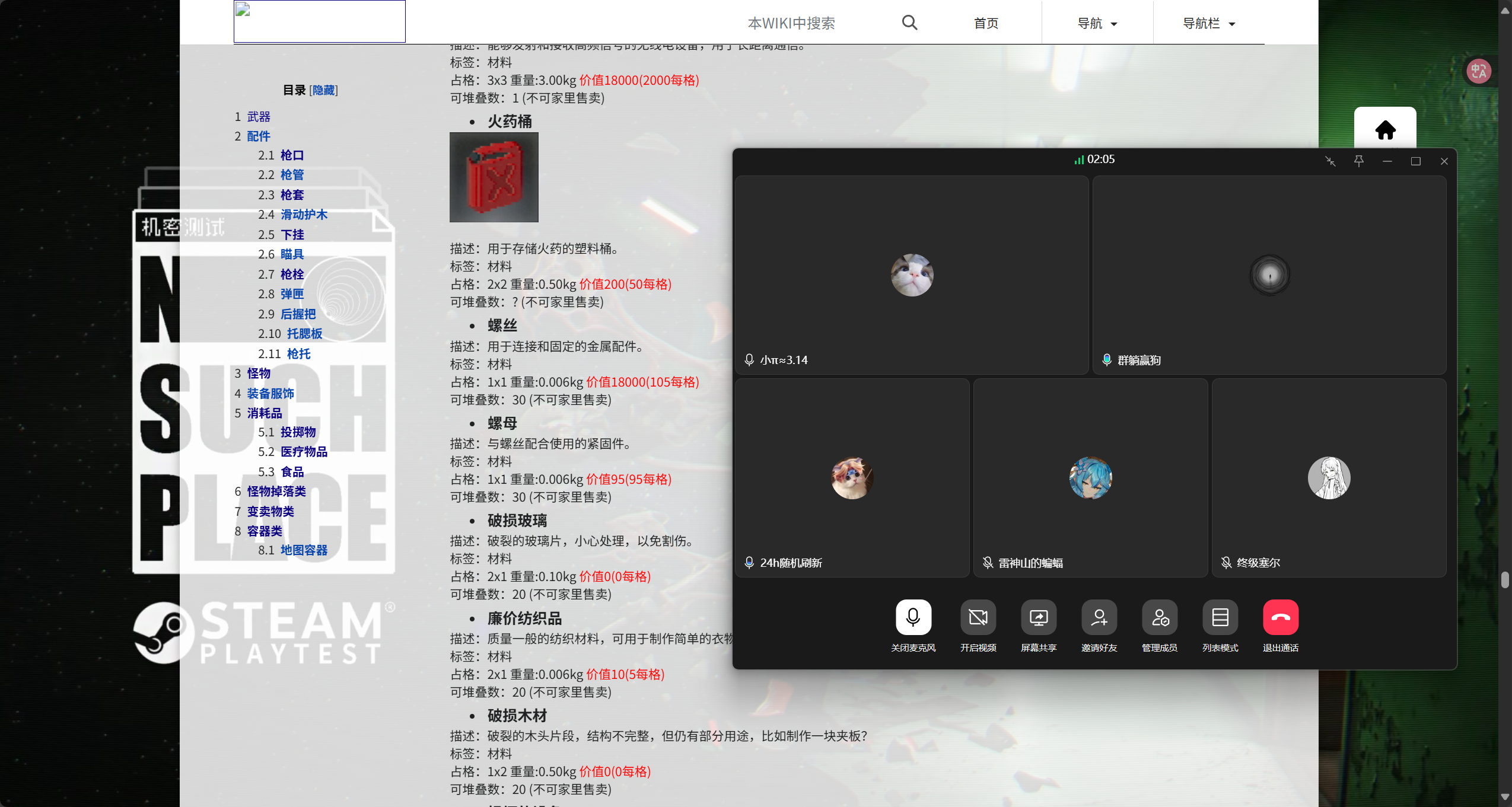The height and width of the screenshot is (807, 1512).
Task: Click 终级塞尔 sketch avatar
Action: 1329,478
